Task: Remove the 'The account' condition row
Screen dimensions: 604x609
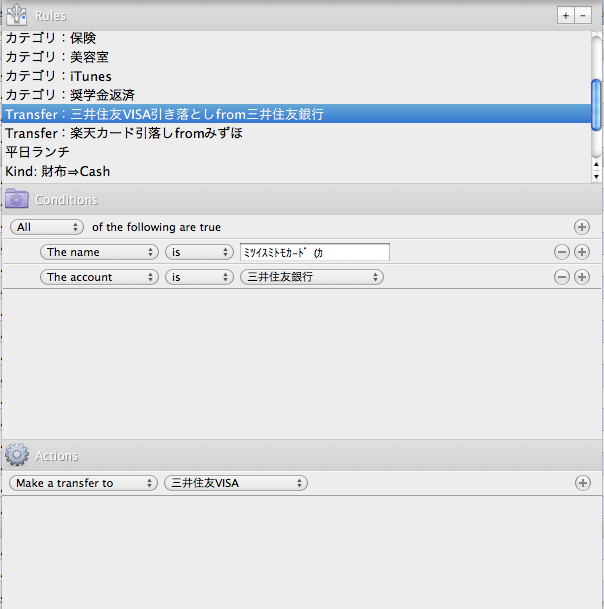Action: pos(562,277)
